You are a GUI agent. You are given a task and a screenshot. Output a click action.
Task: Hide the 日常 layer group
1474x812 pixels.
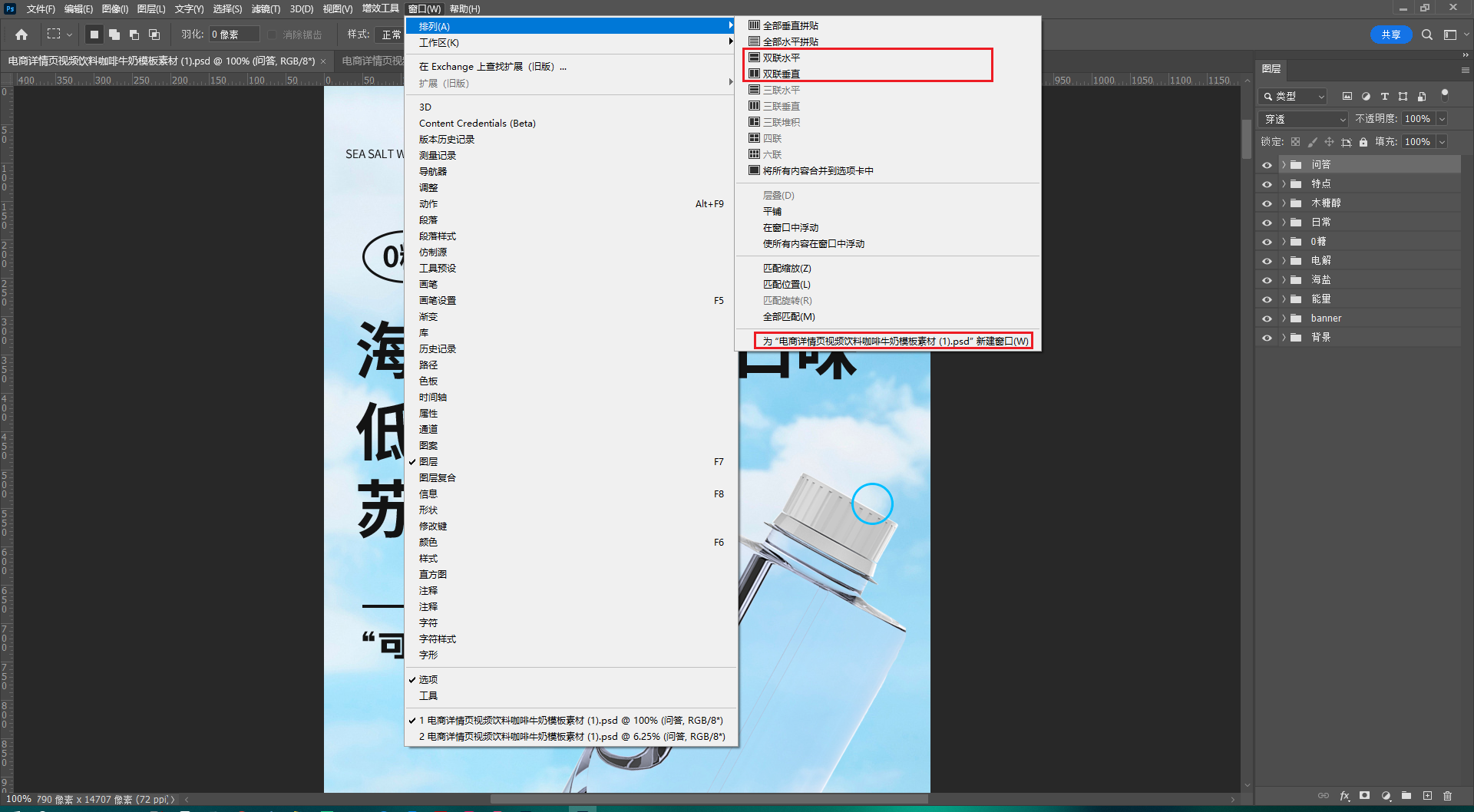(1267, 223)
